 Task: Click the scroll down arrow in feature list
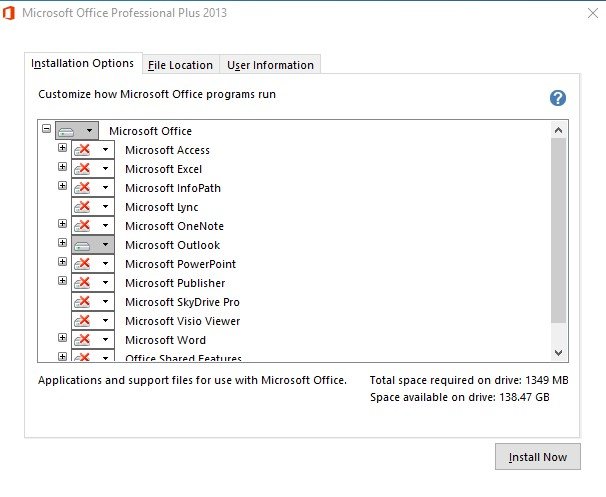[558, 352]
